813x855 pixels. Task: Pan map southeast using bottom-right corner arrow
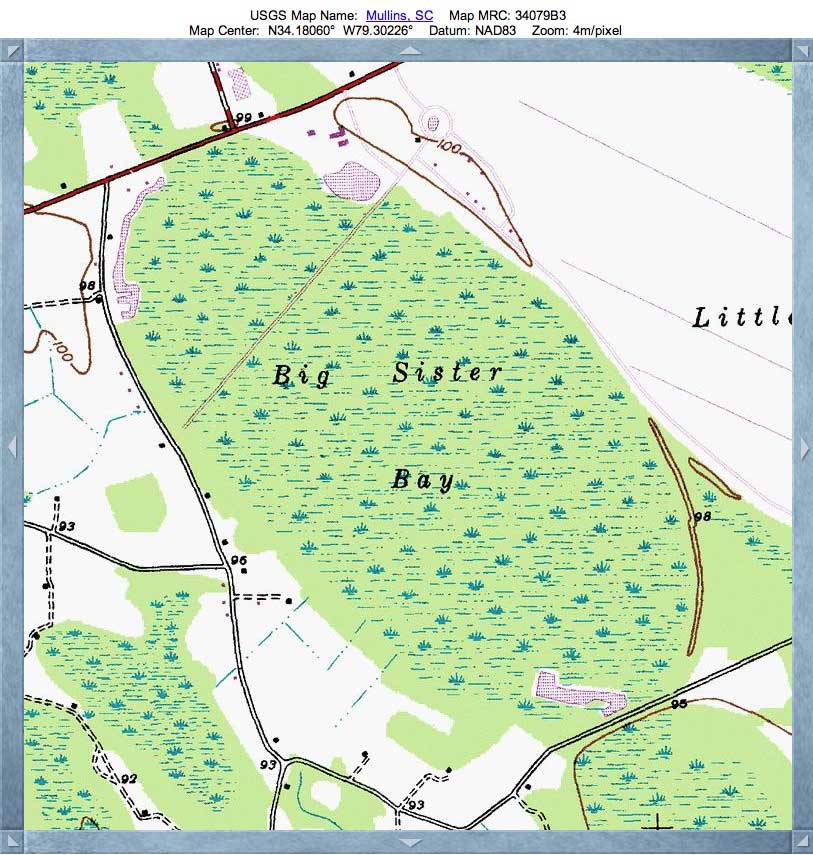802,842
